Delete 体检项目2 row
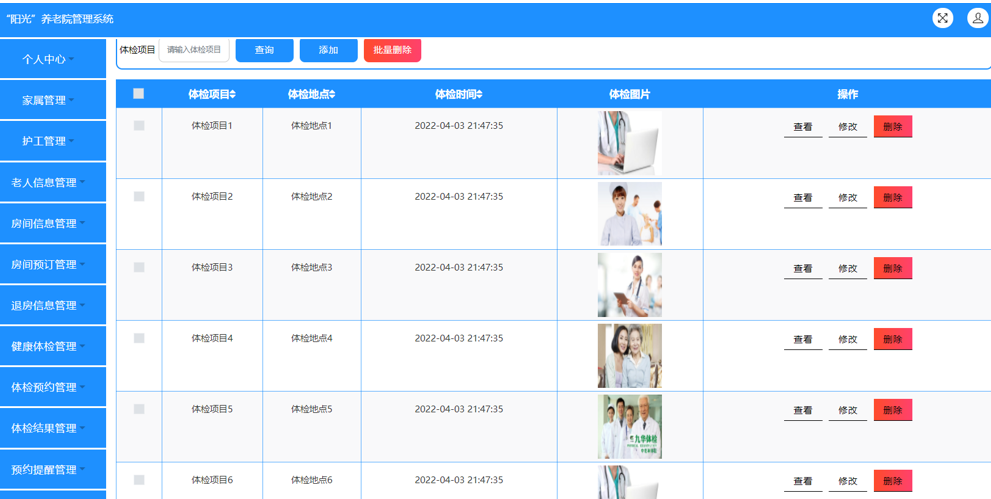Screen dimensions: 991x499 (893, 198)
